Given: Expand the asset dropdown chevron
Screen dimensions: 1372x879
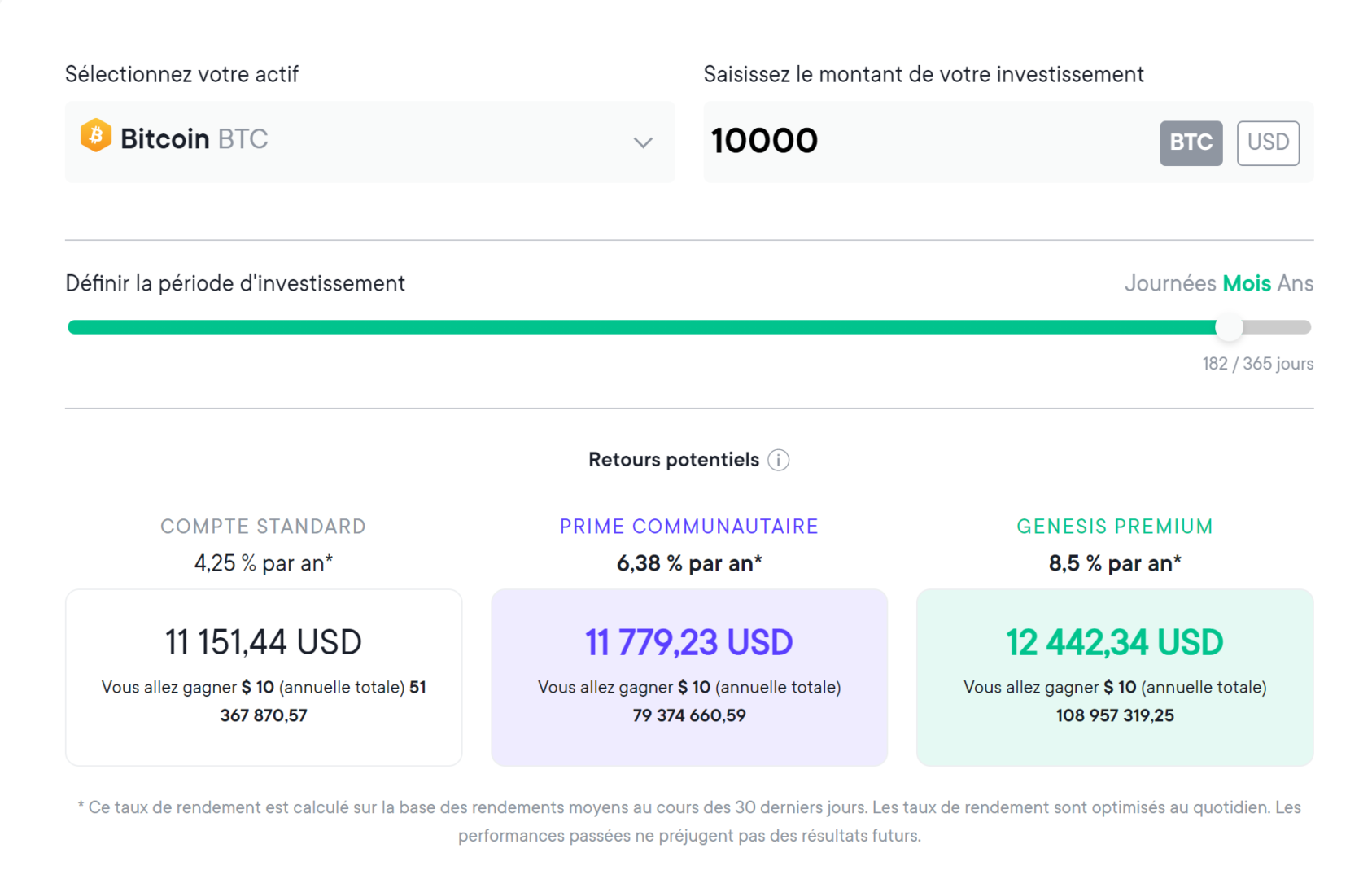Looking at the screenshot, I should [x=643, y=143].
